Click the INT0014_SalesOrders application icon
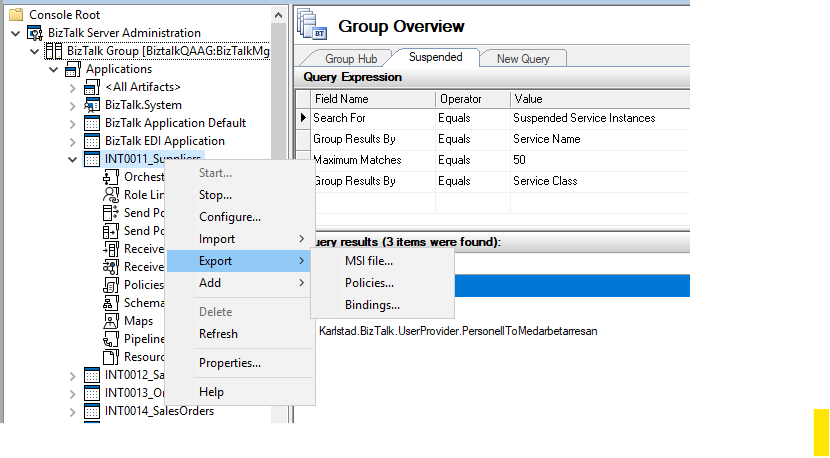Screen dimensions: 830x458 coord(92,411)
